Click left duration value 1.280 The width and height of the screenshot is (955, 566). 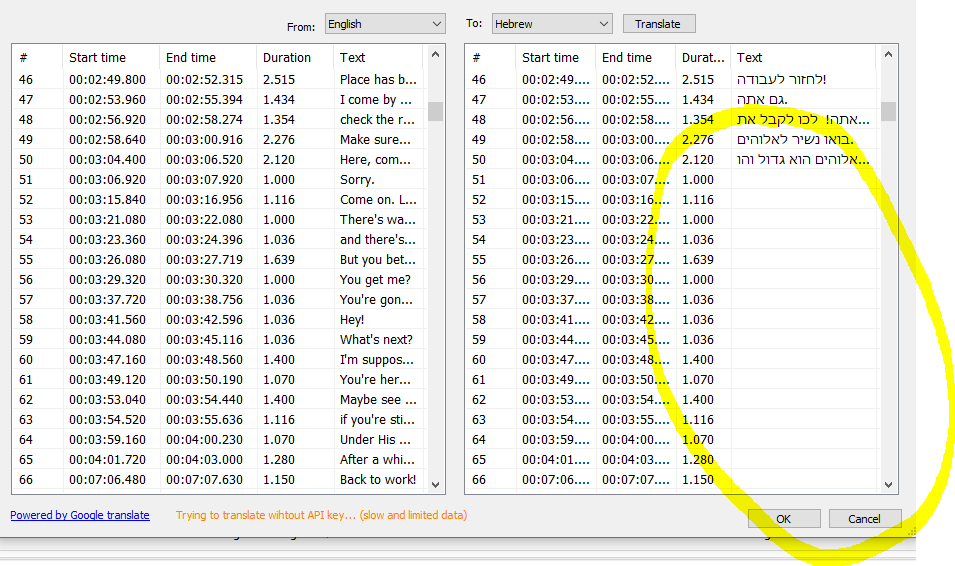(x=279, y=459)
